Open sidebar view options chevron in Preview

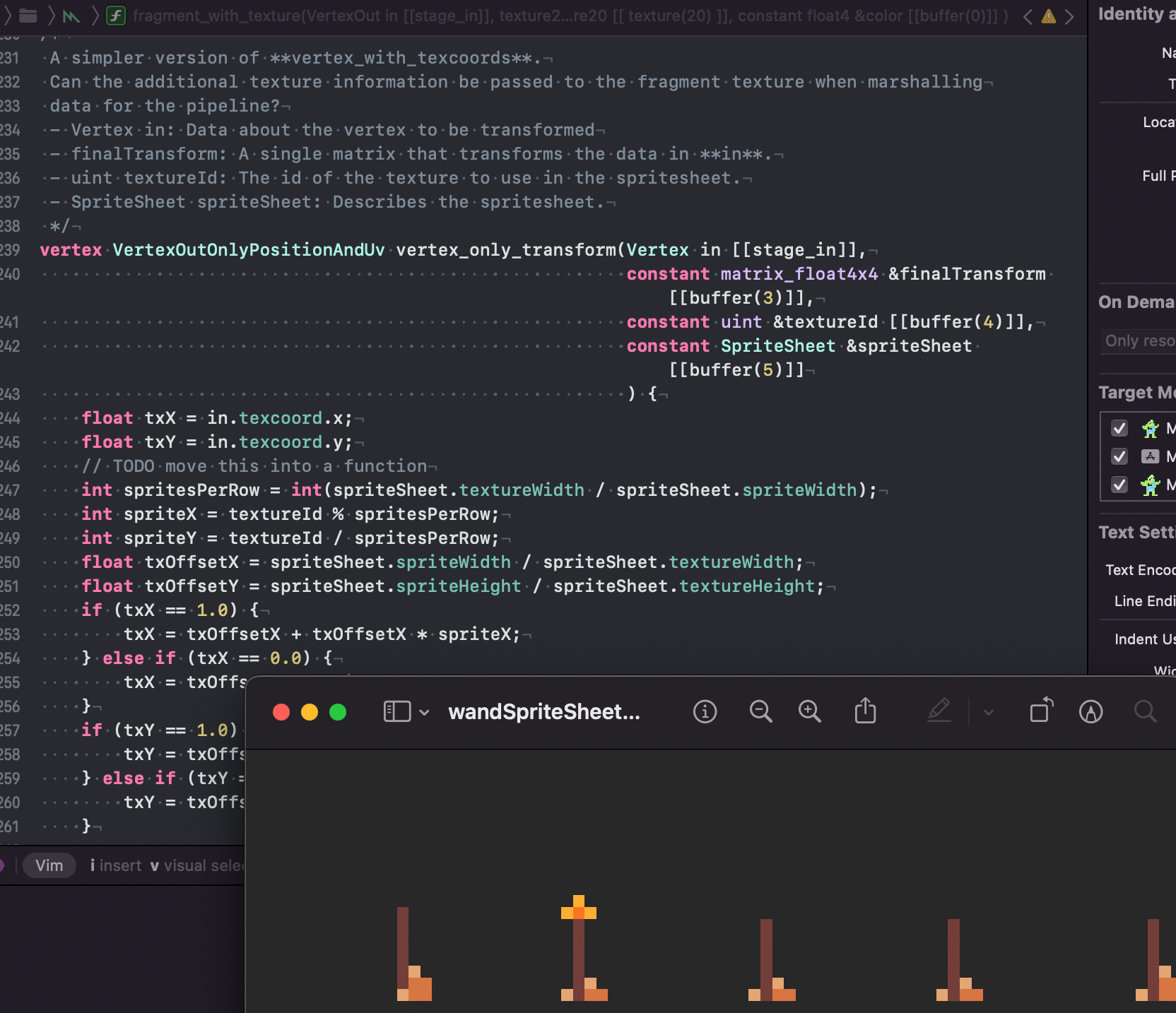[424, 712]
